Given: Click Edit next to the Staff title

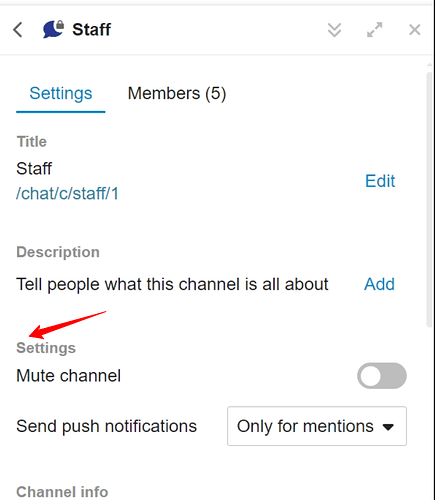Looking at the screenshot, I should 380,181.
